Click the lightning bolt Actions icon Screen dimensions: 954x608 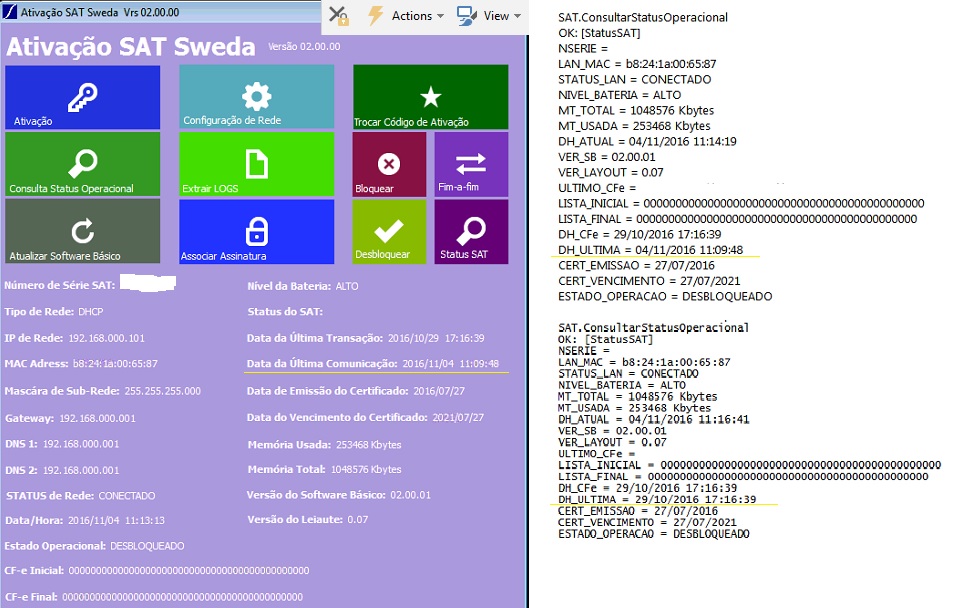[375, 15]
